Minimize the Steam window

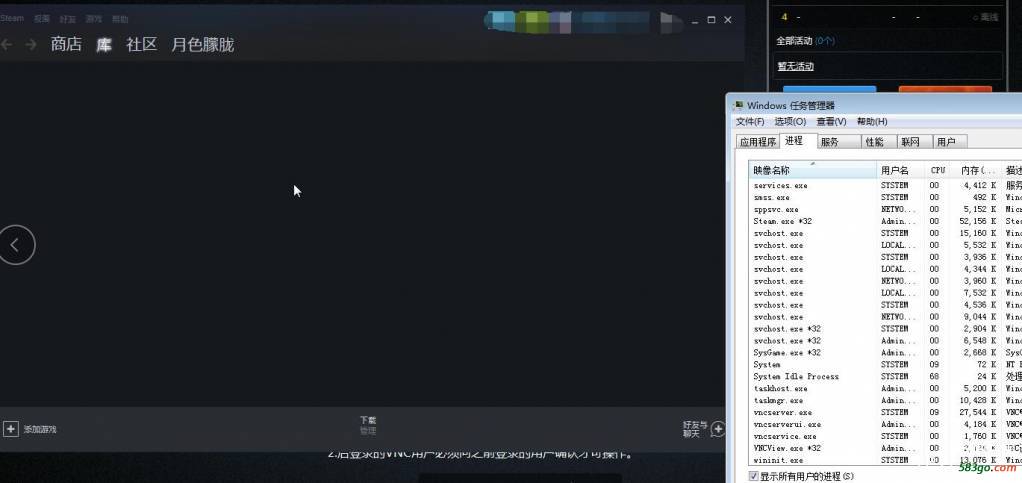[x=695, y=20]
